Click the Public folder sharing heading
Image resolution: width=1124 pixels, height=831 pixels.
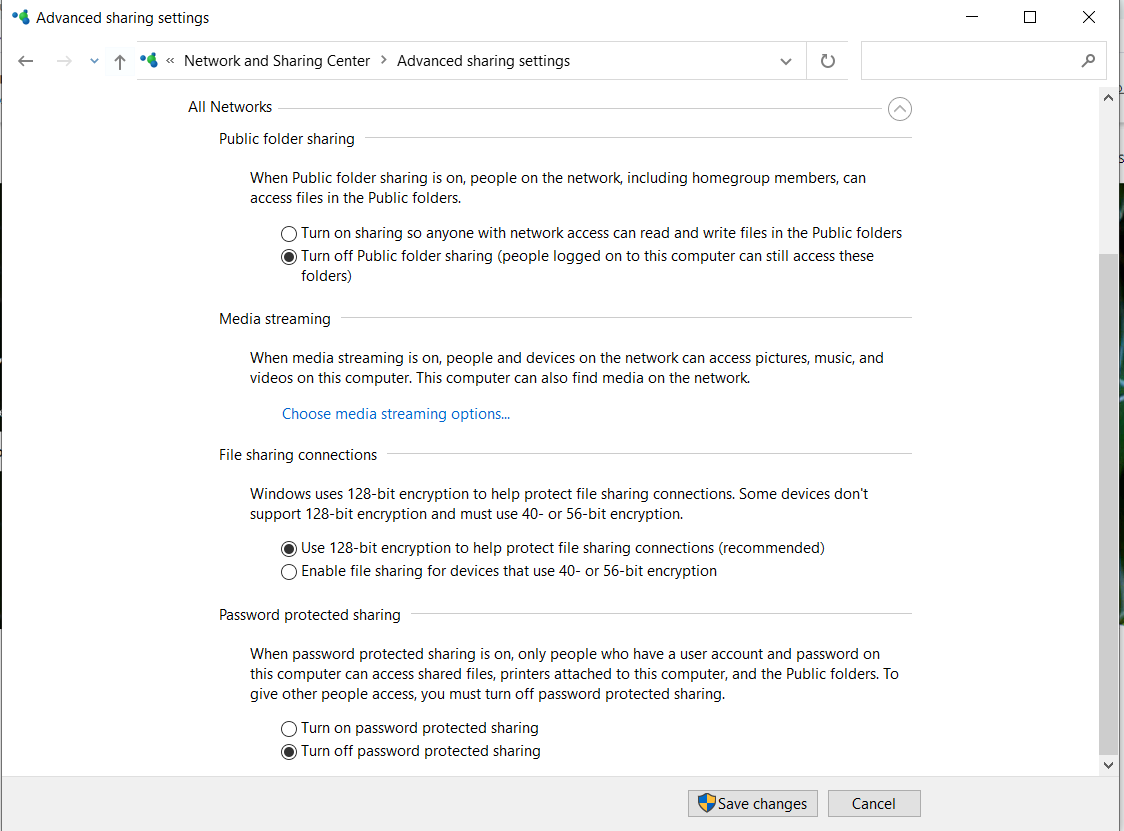coord(287,139)
